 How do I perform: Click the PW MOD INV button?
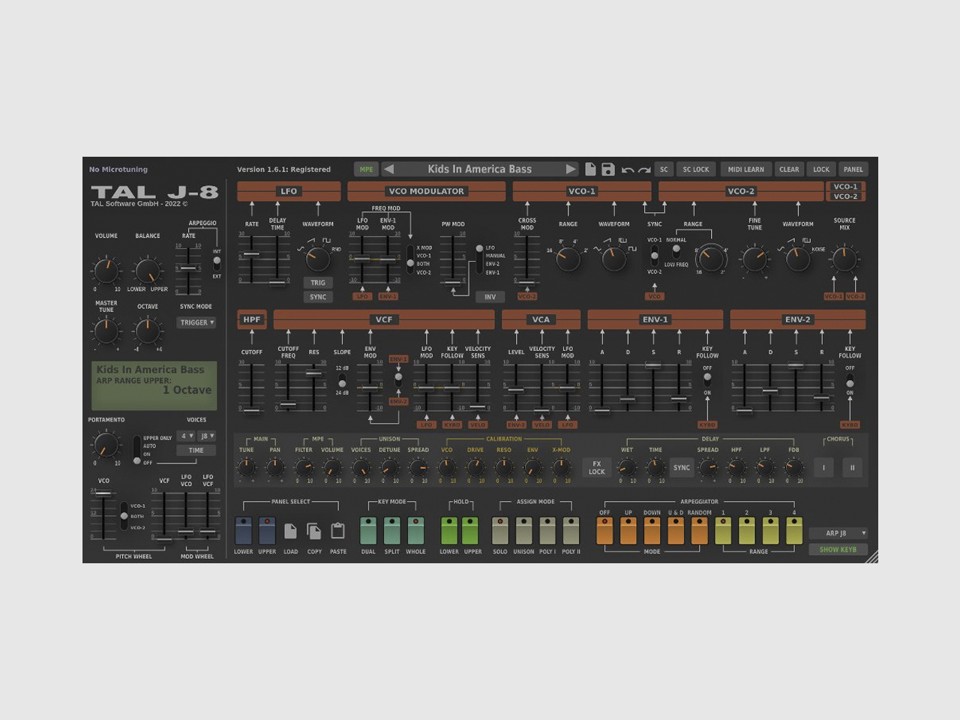pos(490,297)
